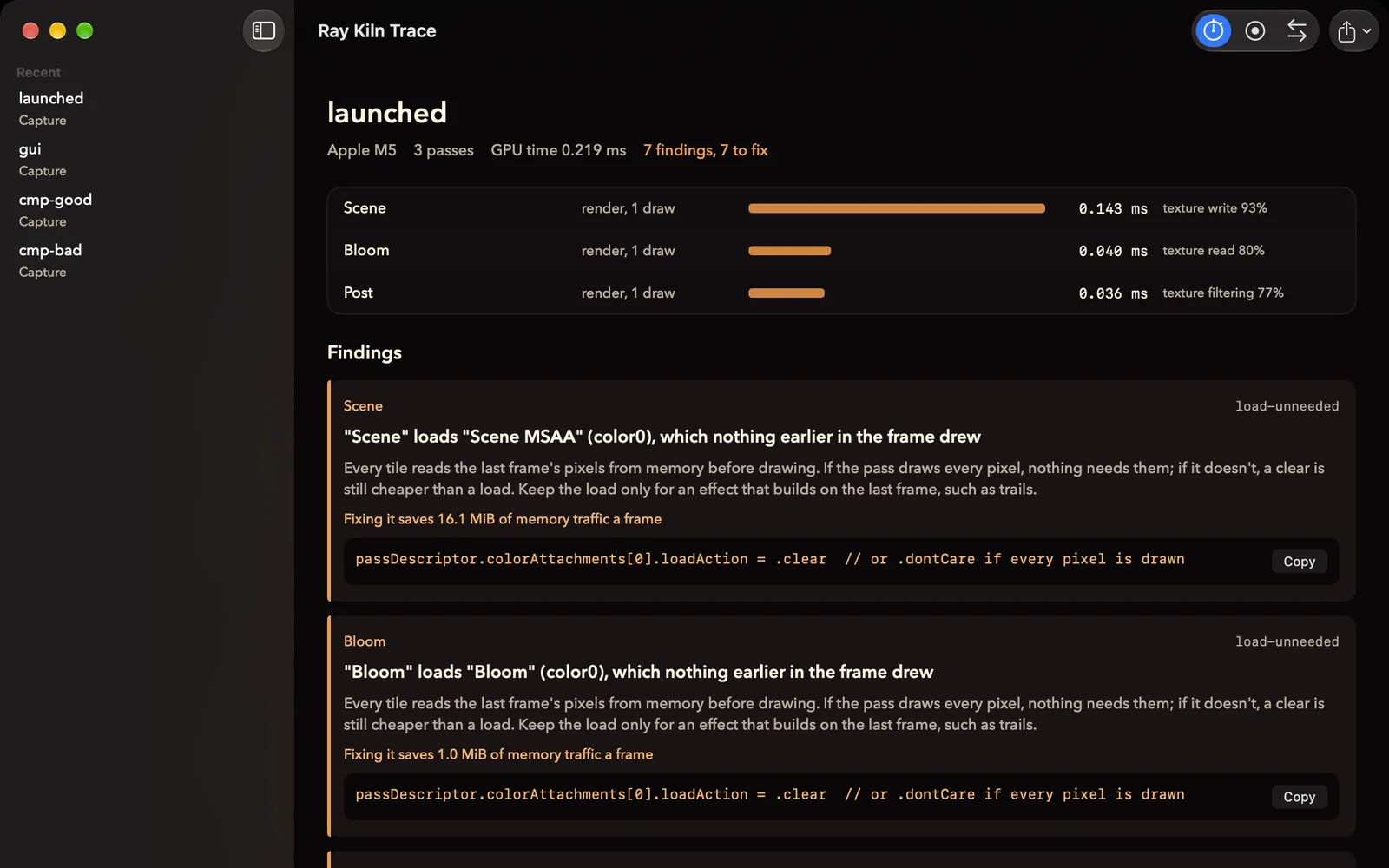The height and width of the screenshot is (868, 1389).
Task: Click the Bloom pass GPU time bar
Action: tap(789, 251)
